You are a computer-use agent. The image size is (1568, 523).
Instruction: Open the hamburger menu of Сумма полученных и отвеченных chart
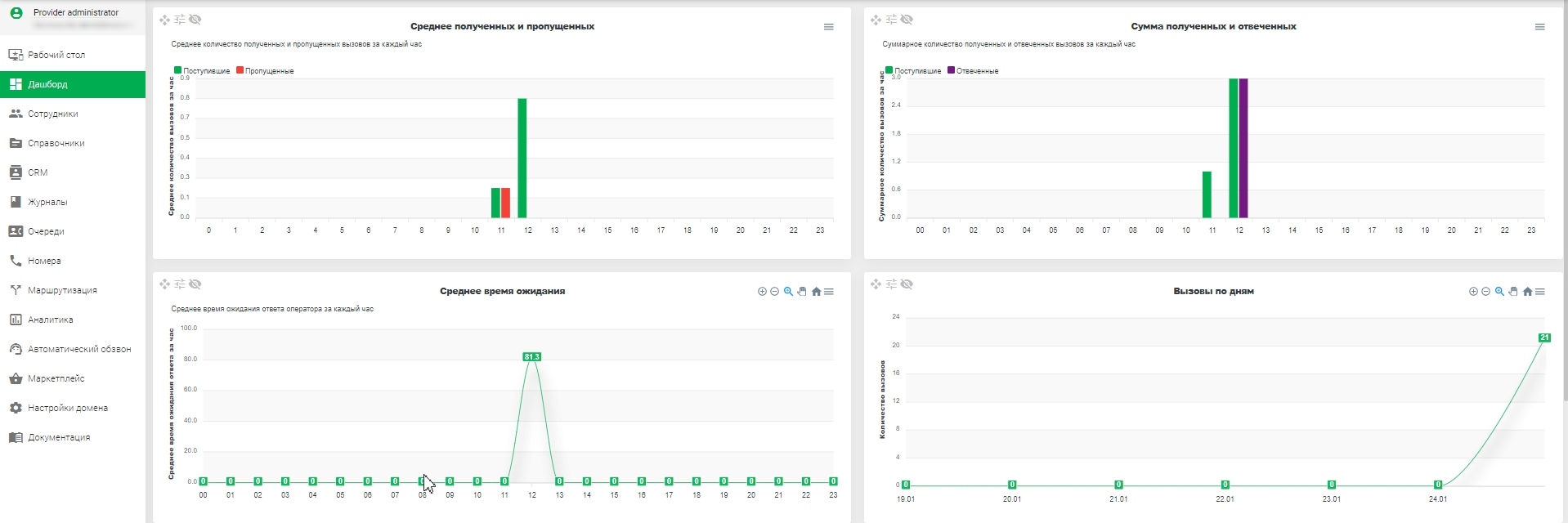tap(1539, 27)
